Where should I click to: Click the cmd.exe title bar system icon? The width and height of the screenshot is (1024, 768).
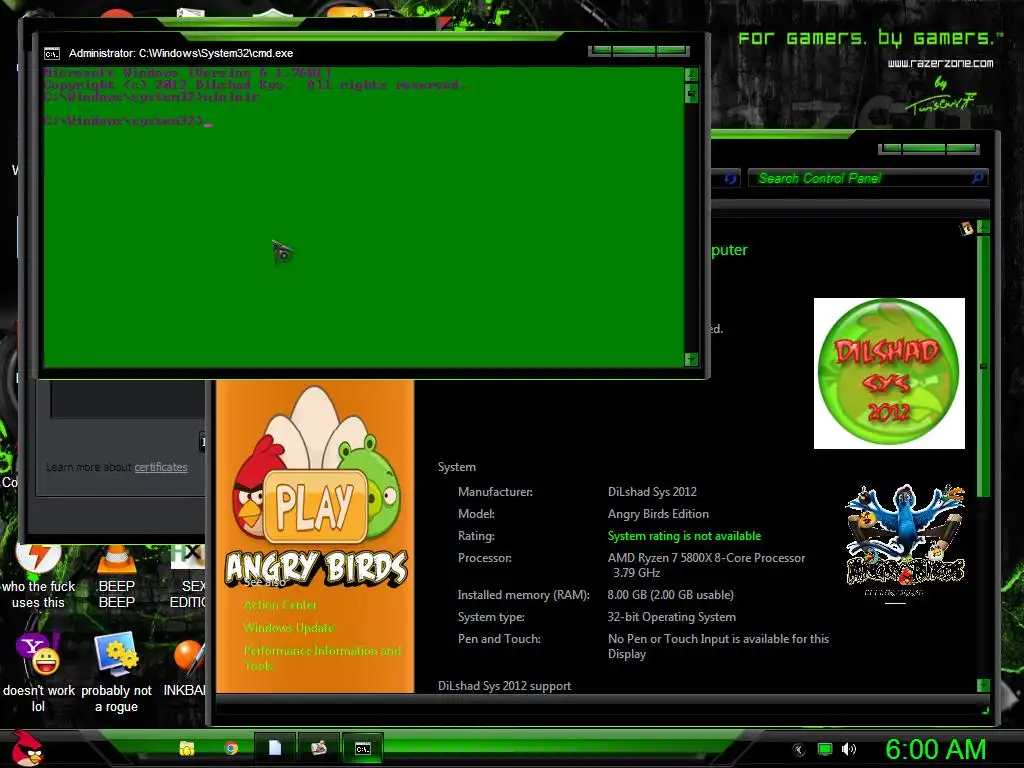[52, 54]
